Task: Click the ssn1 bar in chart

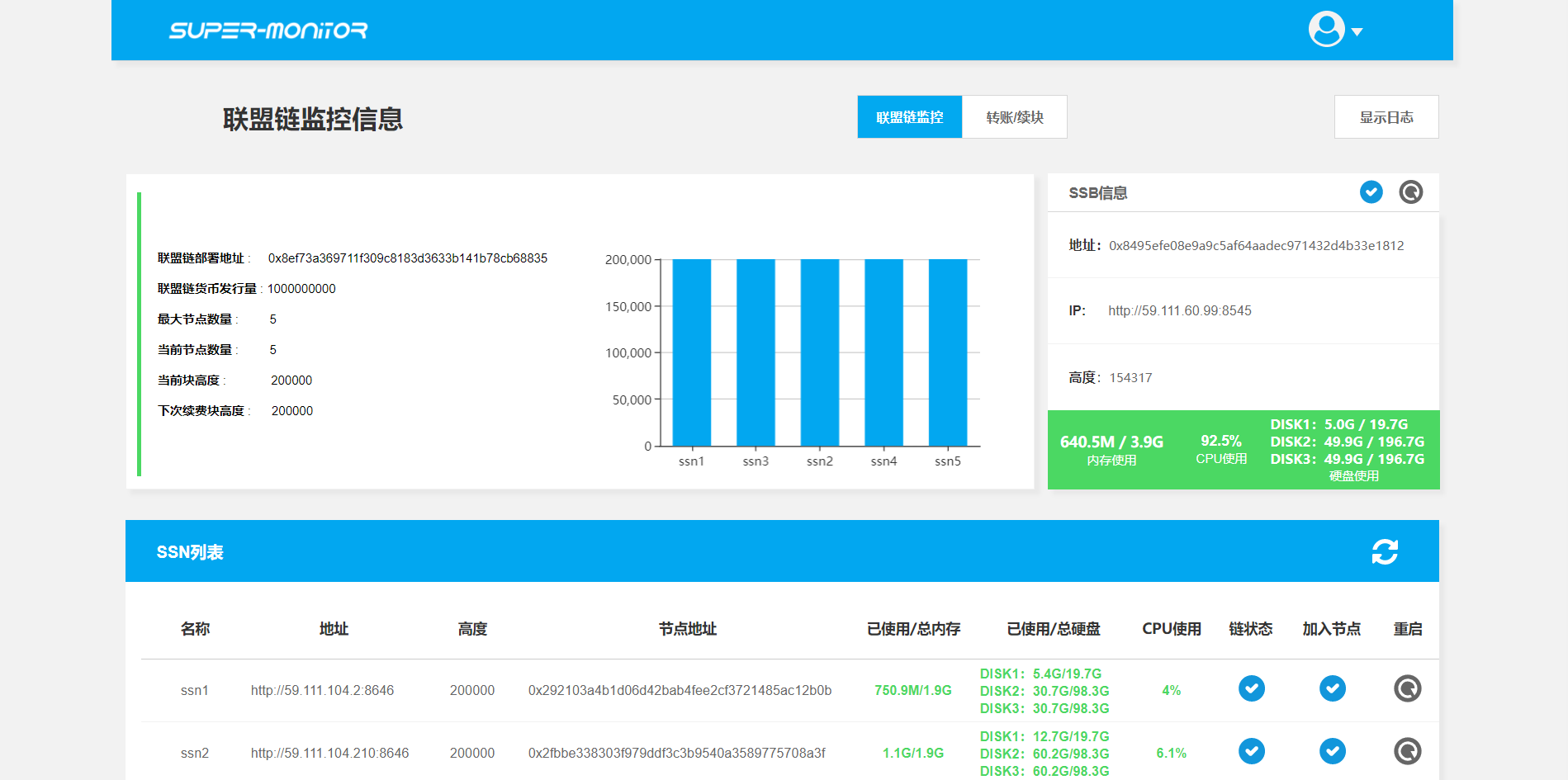Action: 691,352
